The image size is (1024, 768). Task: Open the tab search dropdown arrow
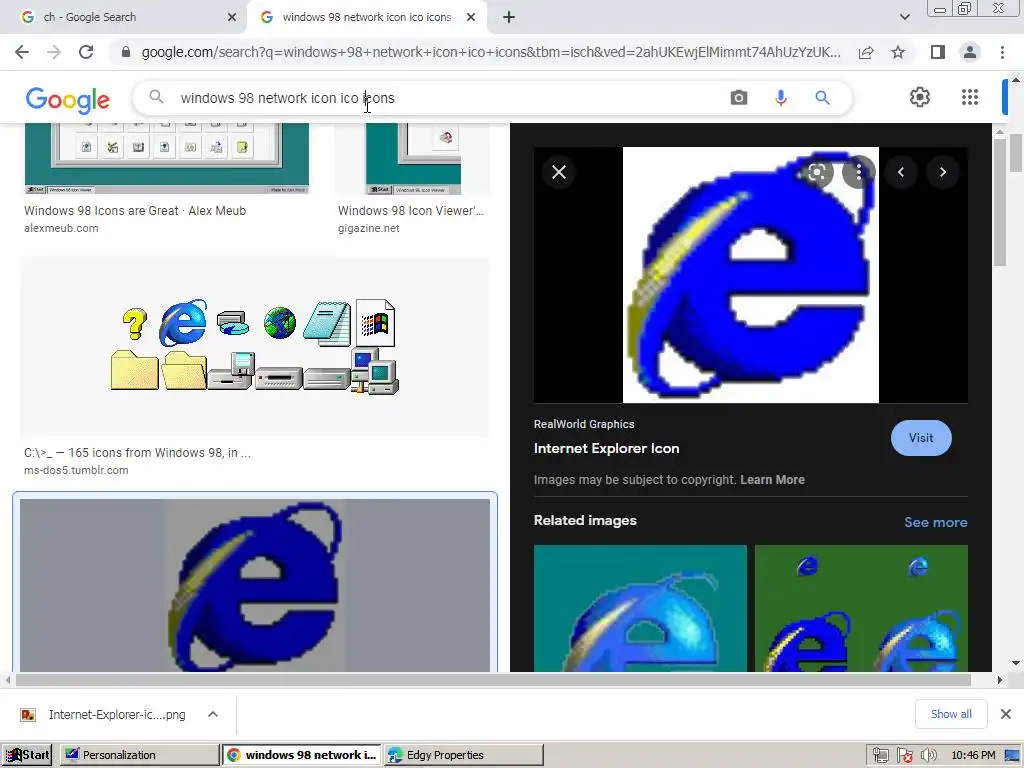pos(904,18)
